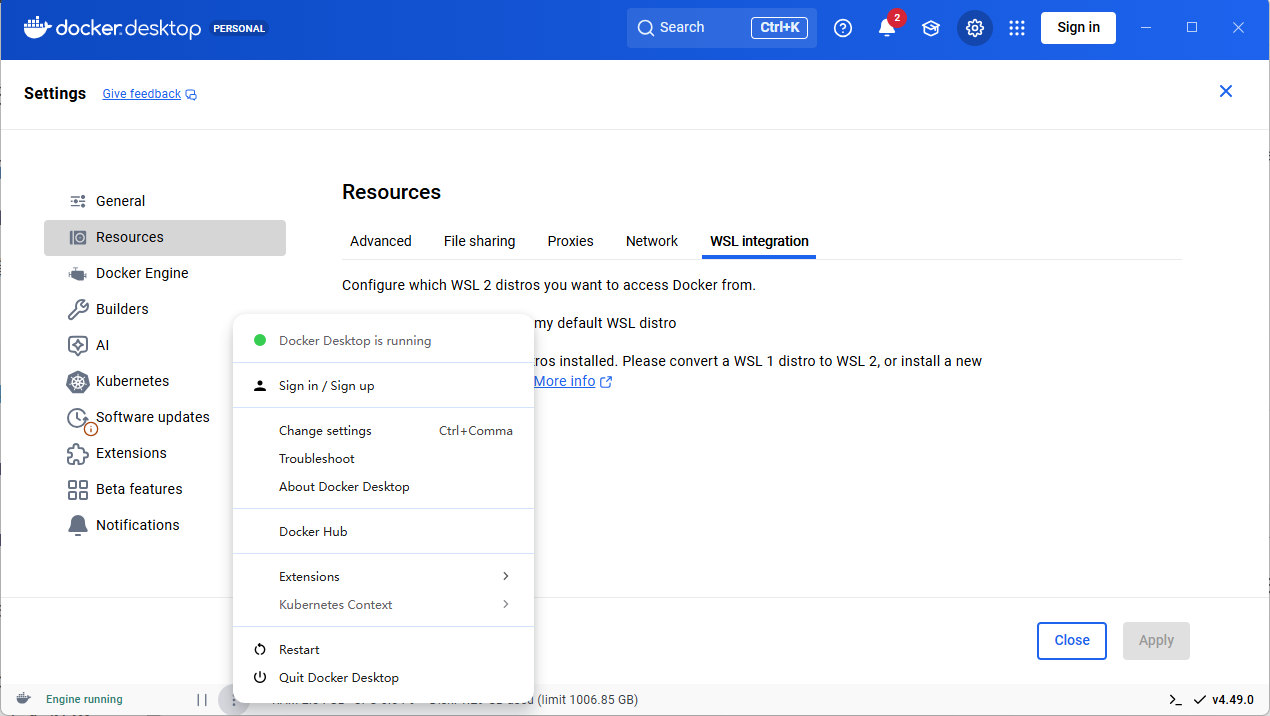Click the pause engine icon in status bar

202,700
